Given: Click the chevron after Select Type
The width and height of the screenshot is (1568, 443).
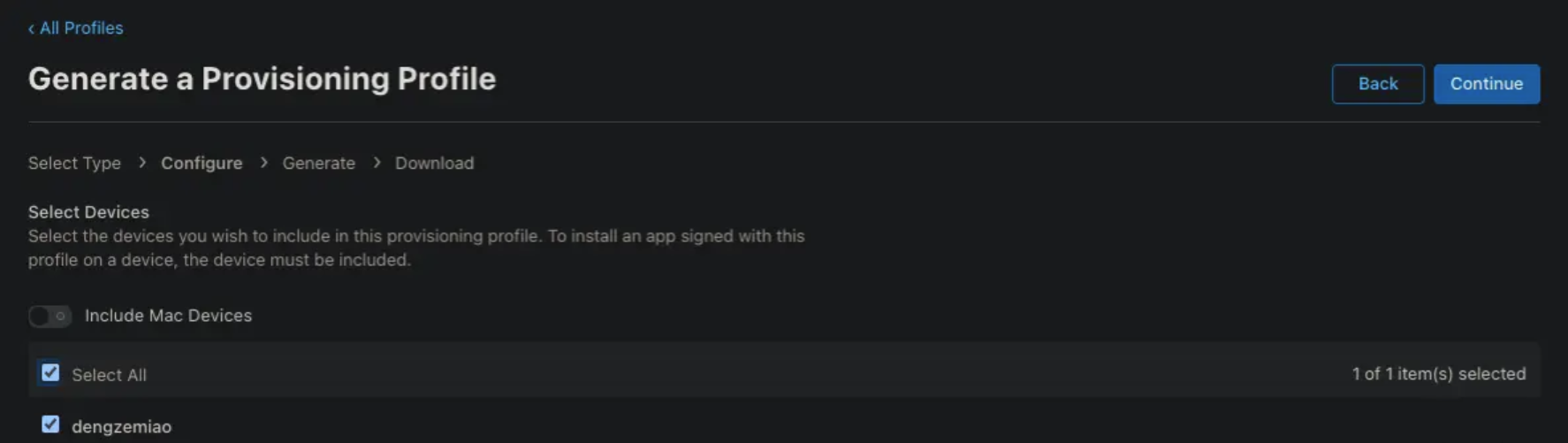Looking at the screenshot, I should (141, 163).
